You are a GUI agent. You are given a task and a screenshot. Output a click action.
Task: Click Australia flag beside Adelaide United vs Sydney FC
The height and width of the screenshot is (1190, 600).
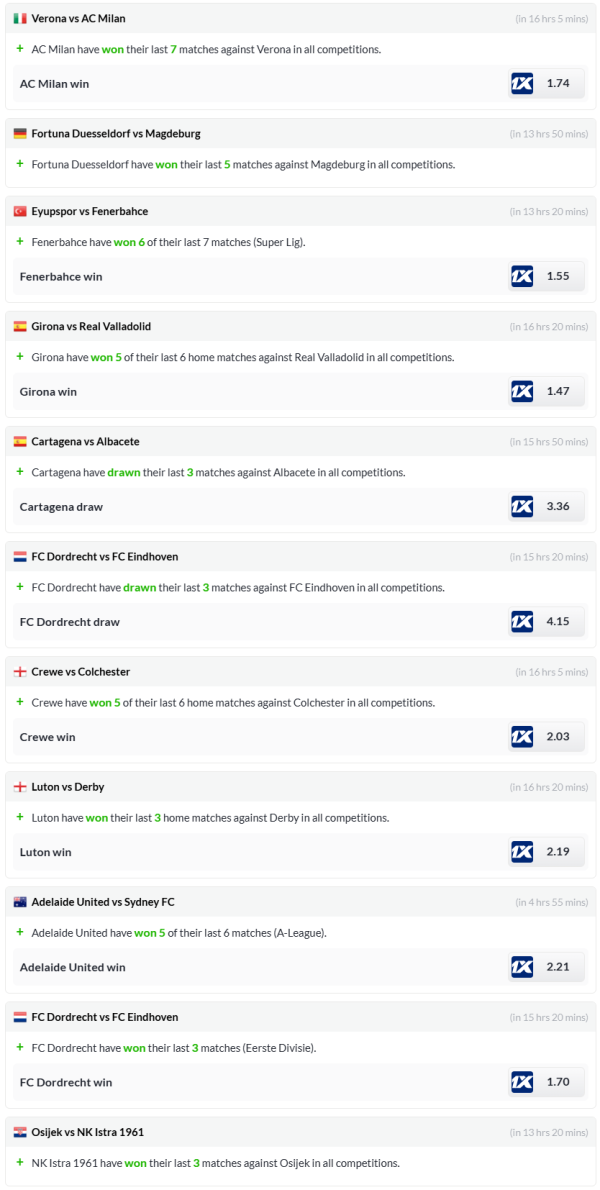[20, 902]
